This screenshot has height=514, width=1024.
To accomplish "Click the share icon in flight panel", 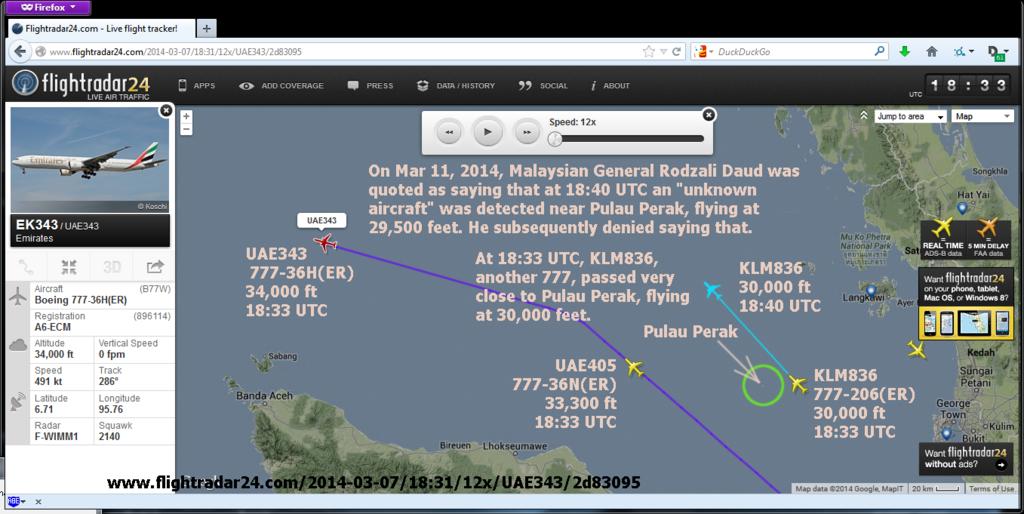I will [x=155, y=266].
